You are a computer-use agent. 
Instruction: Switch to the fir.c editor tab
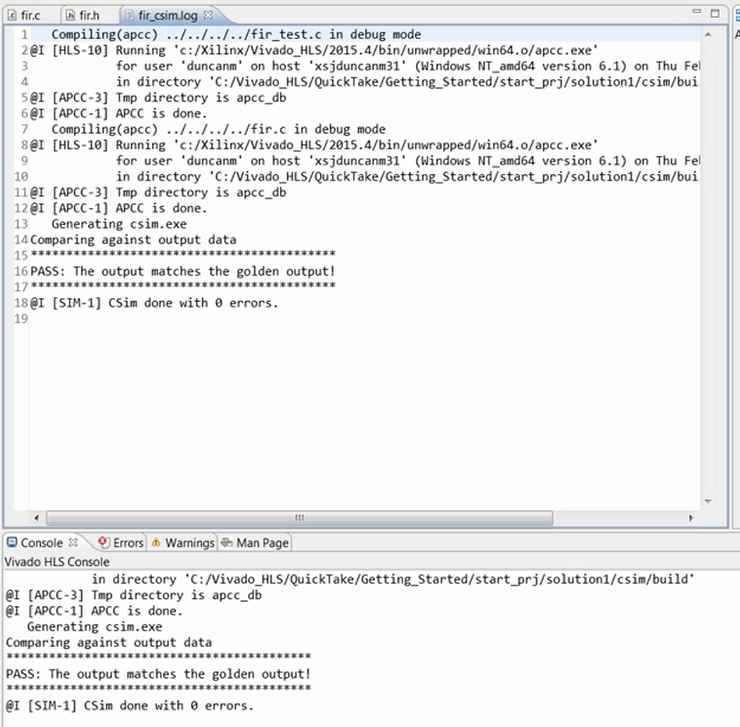28,16
